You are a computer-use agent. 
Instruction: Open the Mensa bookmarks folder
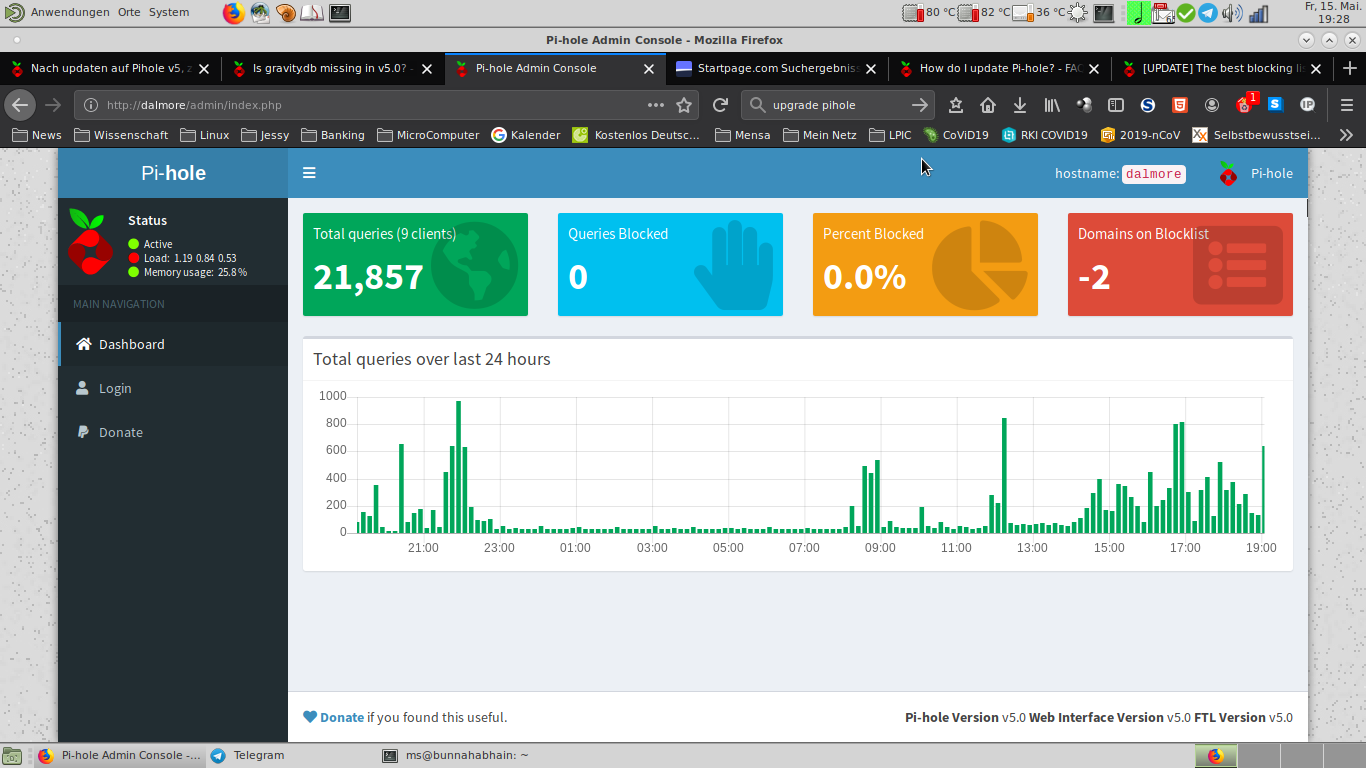pyautogui.click(x=743, y=135)
